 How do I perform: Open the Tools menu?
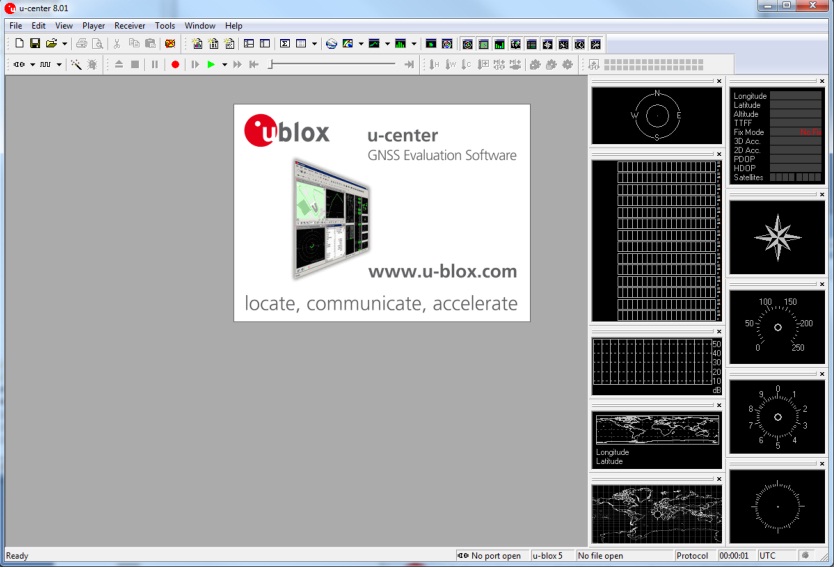[x=165, y=26]
